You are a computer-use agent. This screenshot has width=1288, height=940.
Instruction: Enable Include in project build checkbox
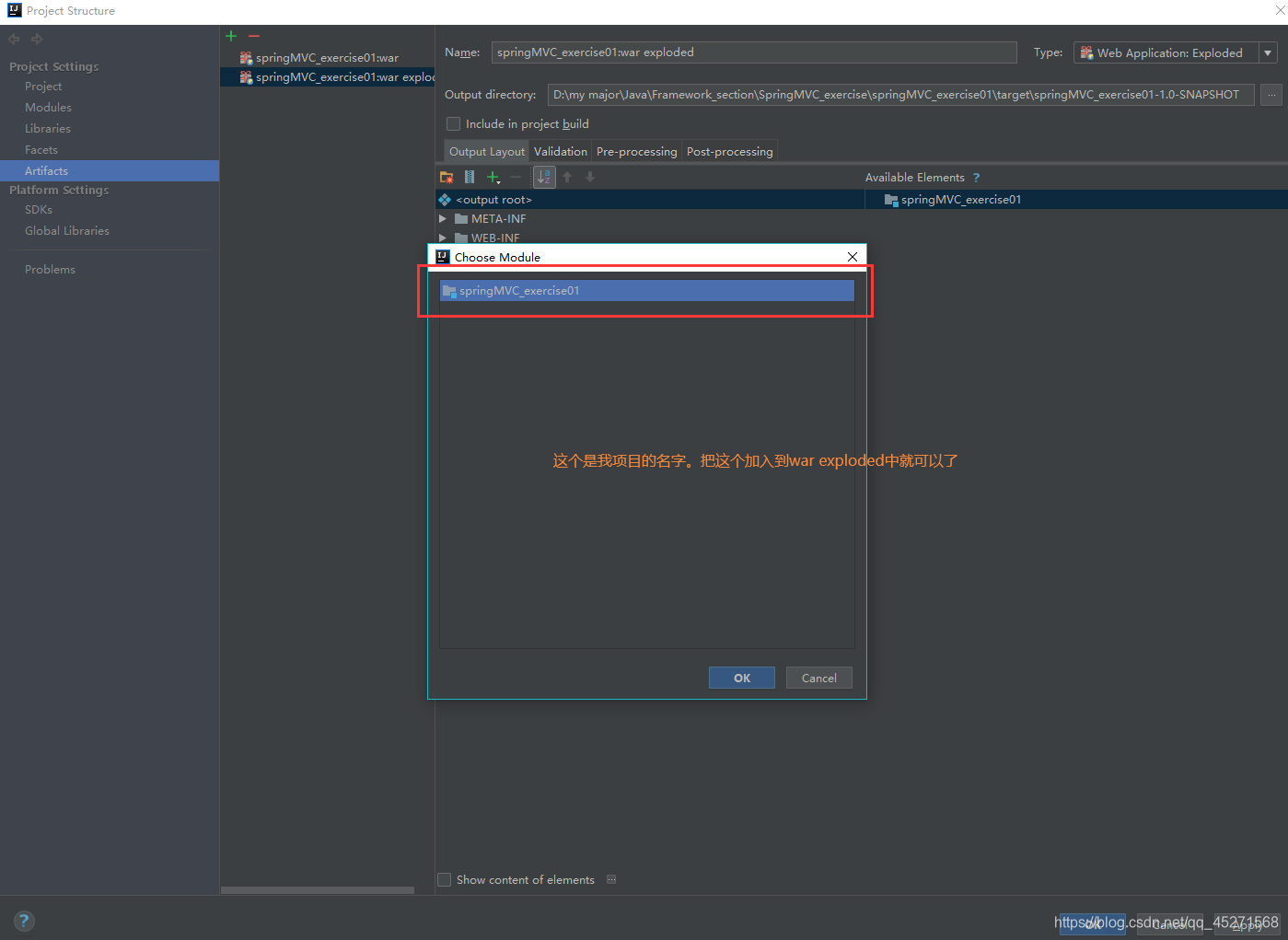click(453, 123)
